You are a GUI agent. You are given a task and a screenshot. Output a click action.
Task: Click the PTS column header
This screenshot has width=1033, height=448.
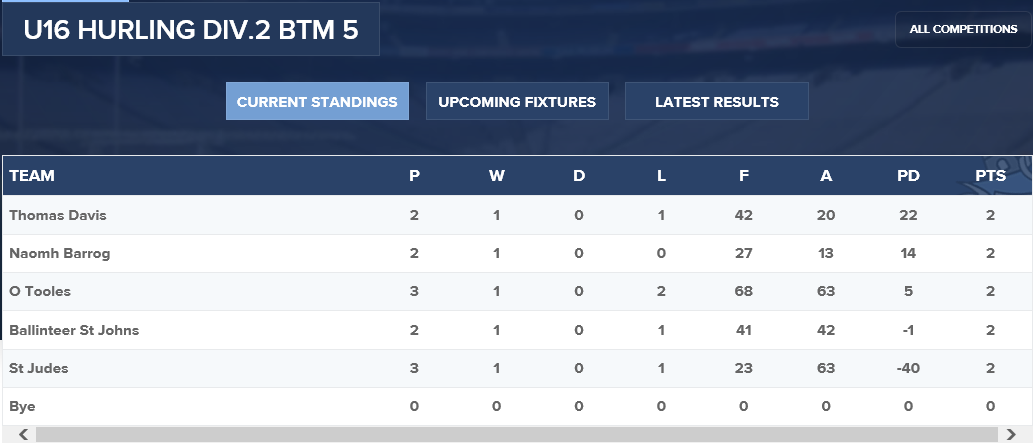click(x=990, y=176)
